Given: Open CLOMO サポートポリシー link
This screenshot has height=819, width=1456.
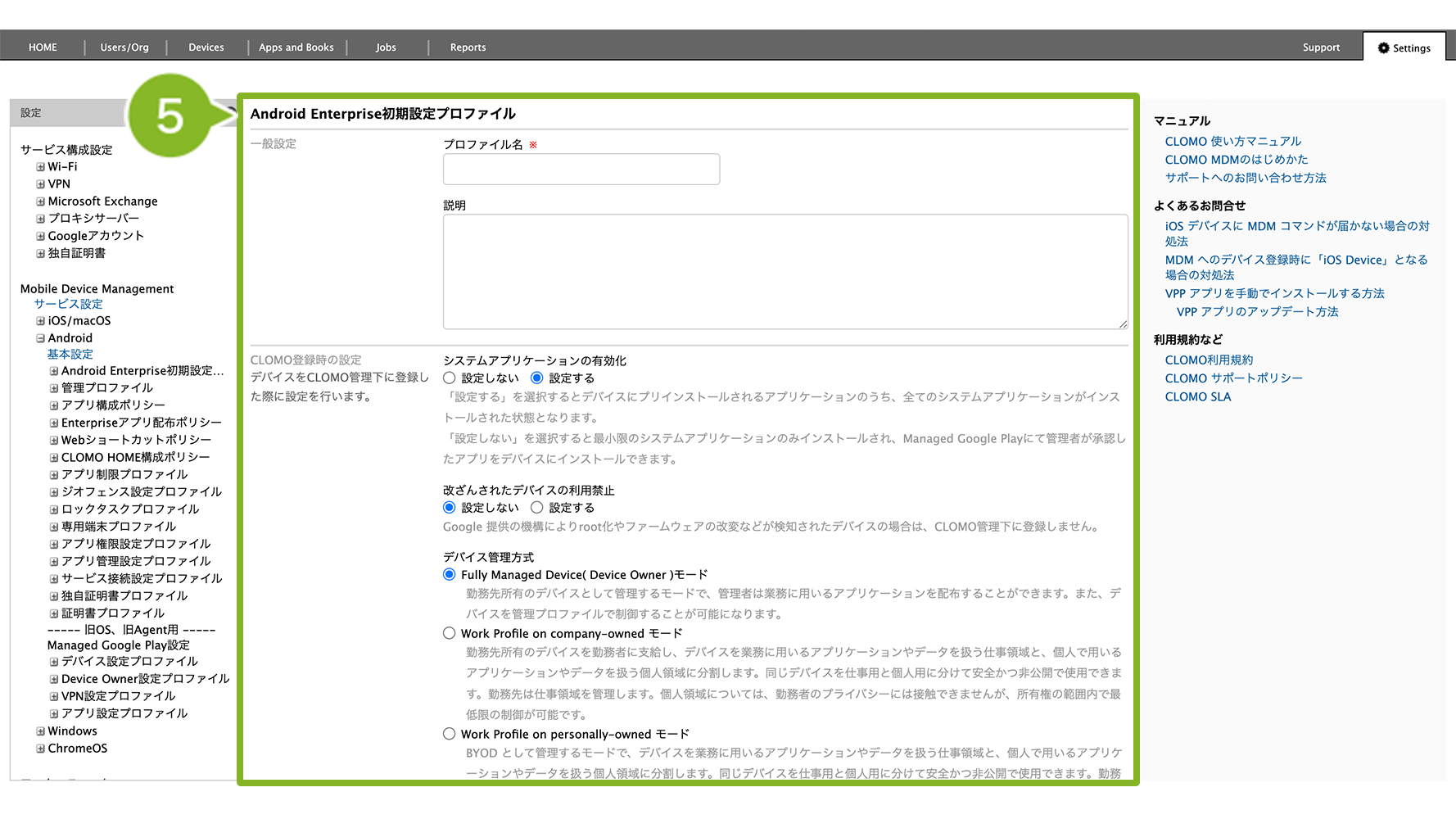Looking at the screenshot, I should point(1233,378).
